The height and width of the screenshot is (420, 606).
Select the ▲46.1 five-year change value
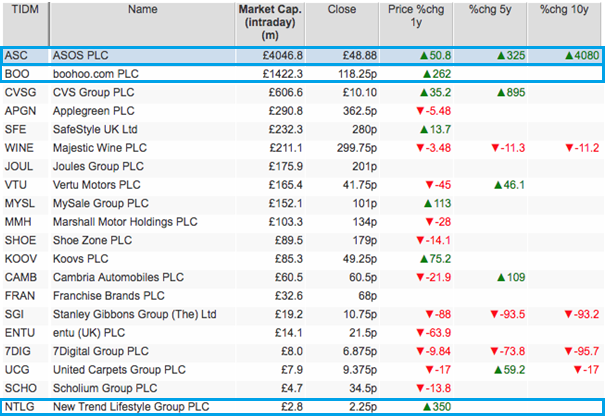[509, 185]
